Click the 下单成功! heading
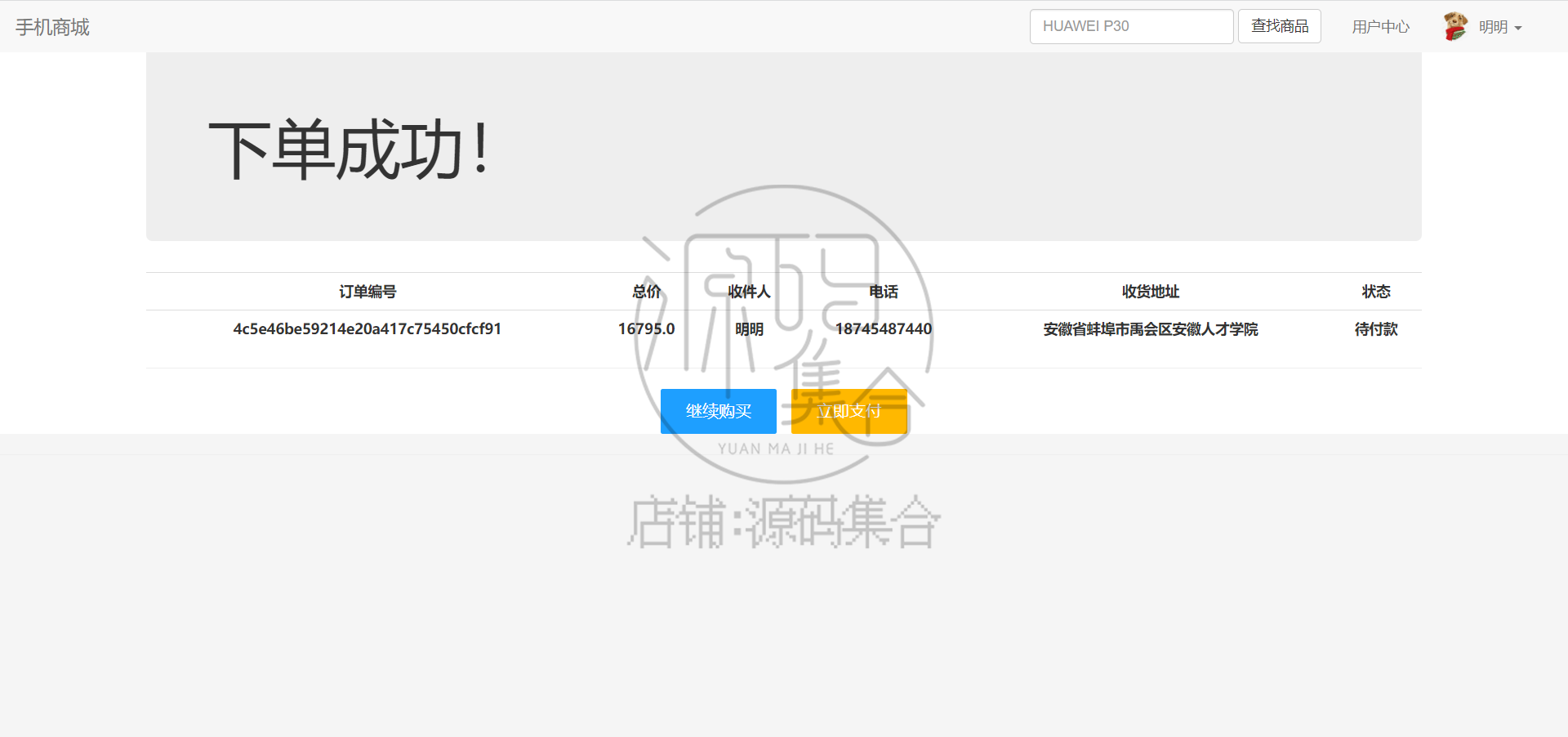1568x737 pixels. (x=349, y=150)
